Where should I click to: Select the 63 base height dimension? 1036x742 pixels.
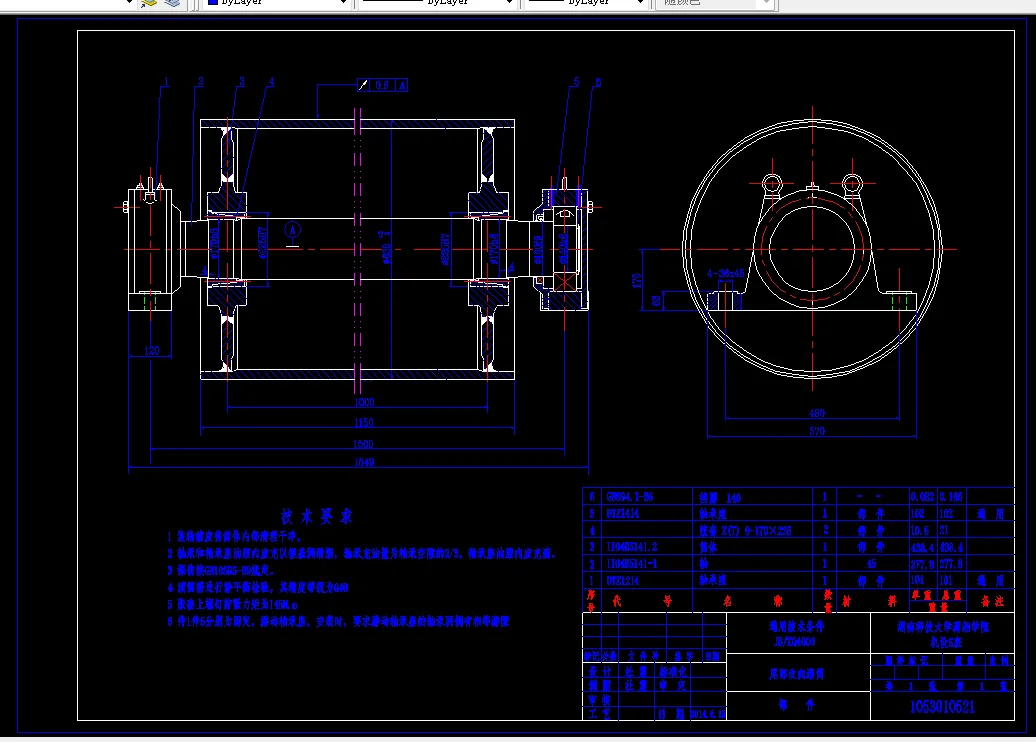coord(655,301)
